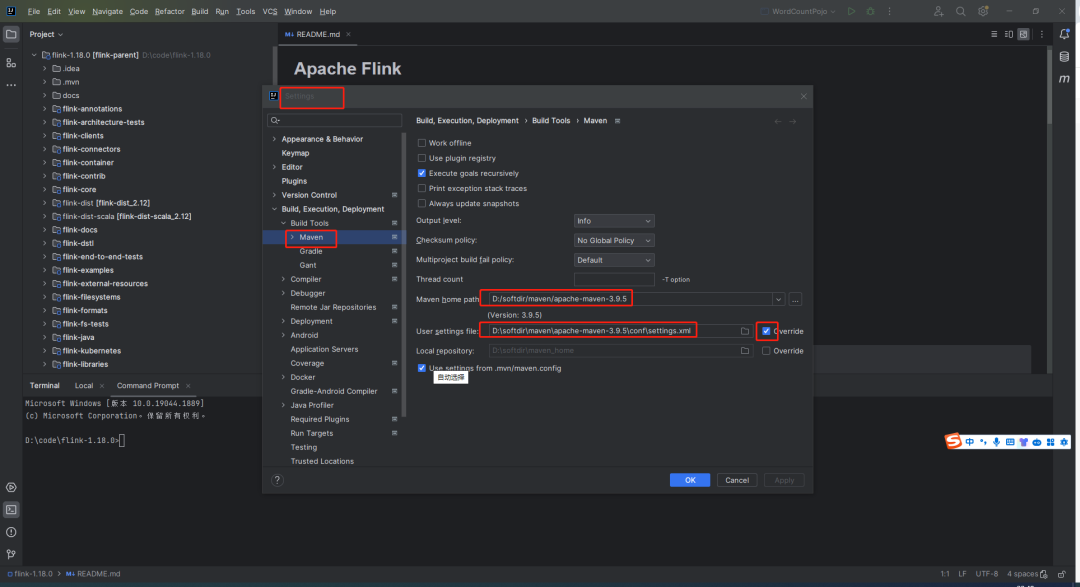This screenshot has height=587, width=1080.
Task: Open the Services tool window icon
Action: coord(11,487)
